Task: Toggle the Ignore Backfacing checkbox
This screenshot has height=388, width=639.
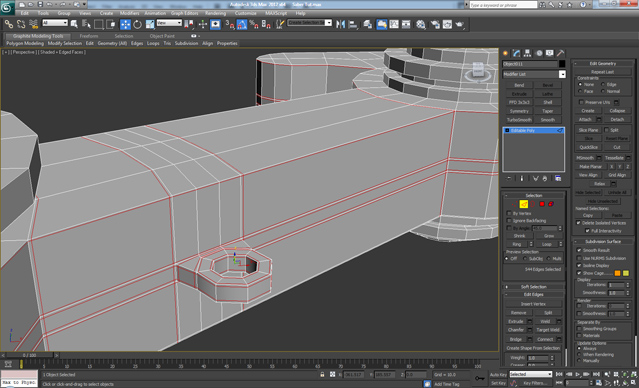Action: pos(509,220)
